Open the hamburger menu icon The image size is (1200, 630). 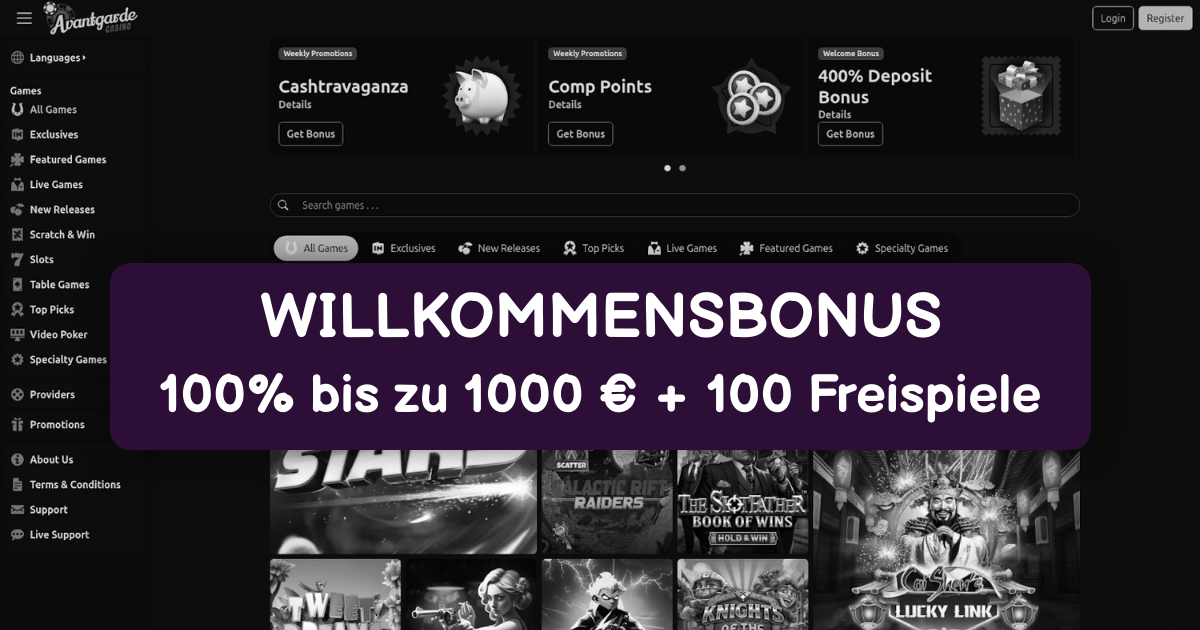tap(25, 18)
